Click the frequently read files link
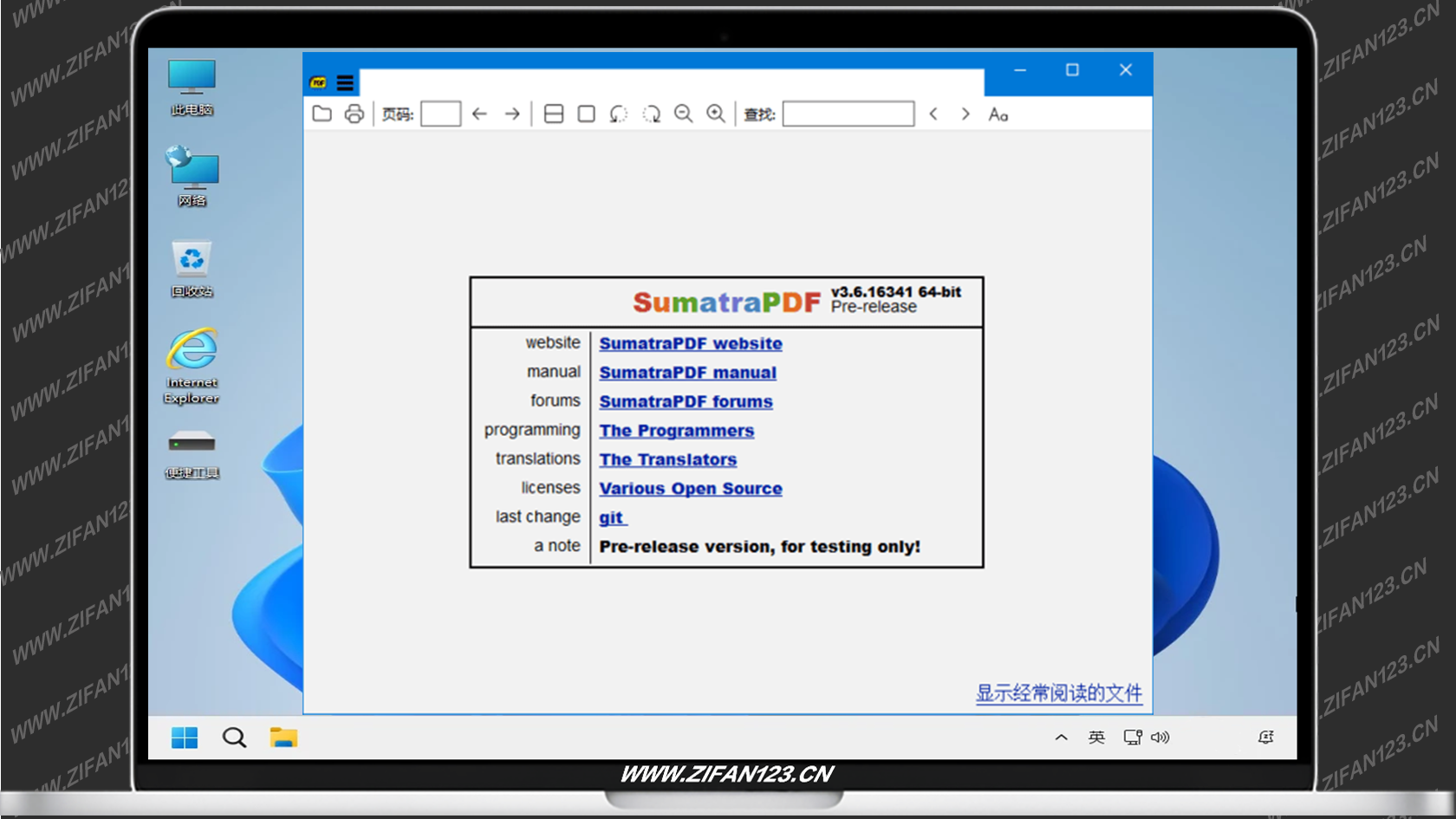 pos(1059,693)
